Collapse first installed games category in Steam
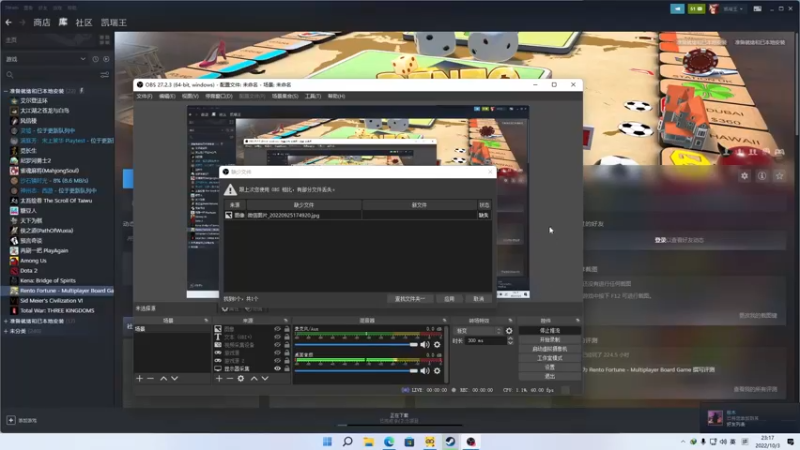Viewport: 800px width, 450px height. pyautogui.click(x=6, y=91)
